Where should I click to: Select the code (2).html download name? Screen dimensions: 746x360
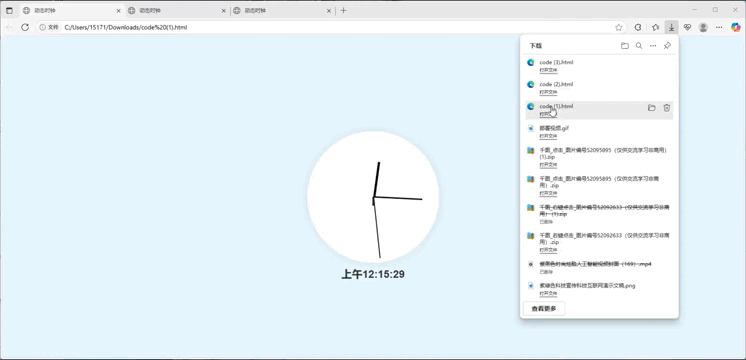(556, 84)
